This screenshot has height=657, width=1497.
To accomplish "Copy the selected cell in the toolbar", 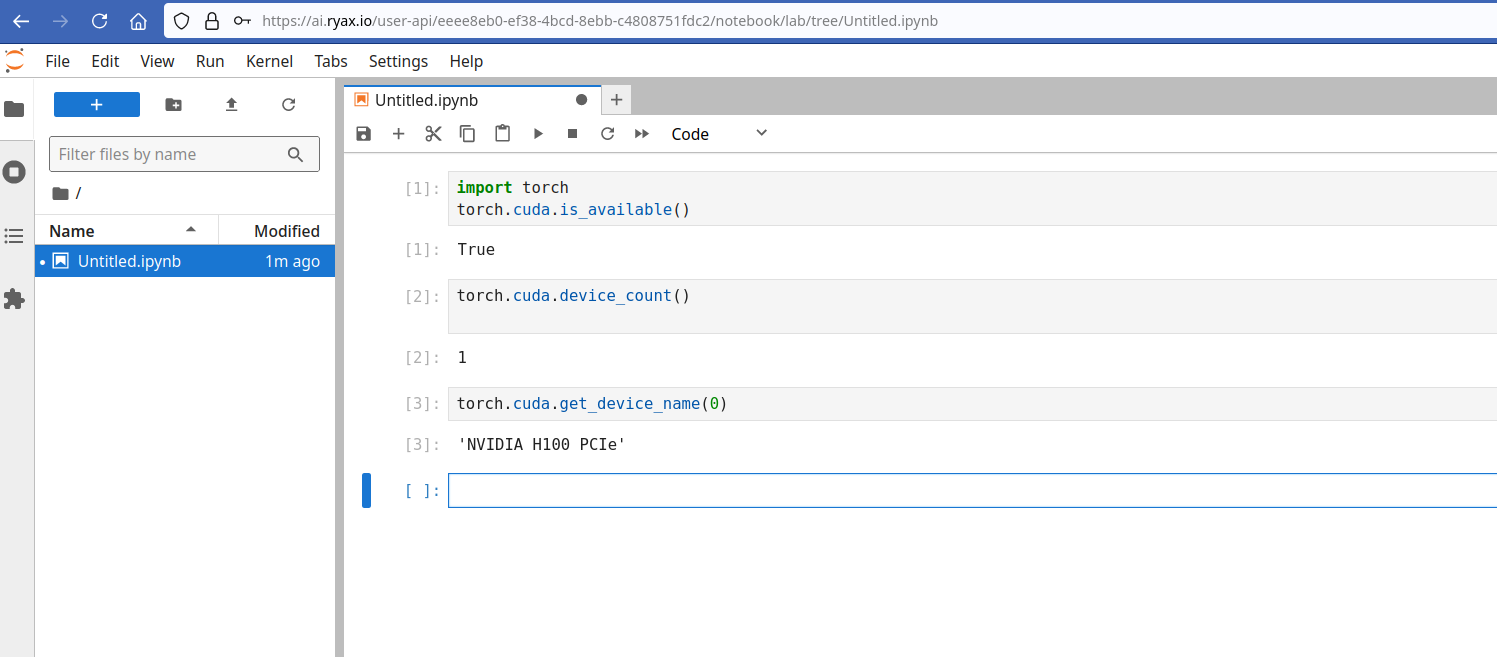I will pyautogui.click(x=467, y=134).
